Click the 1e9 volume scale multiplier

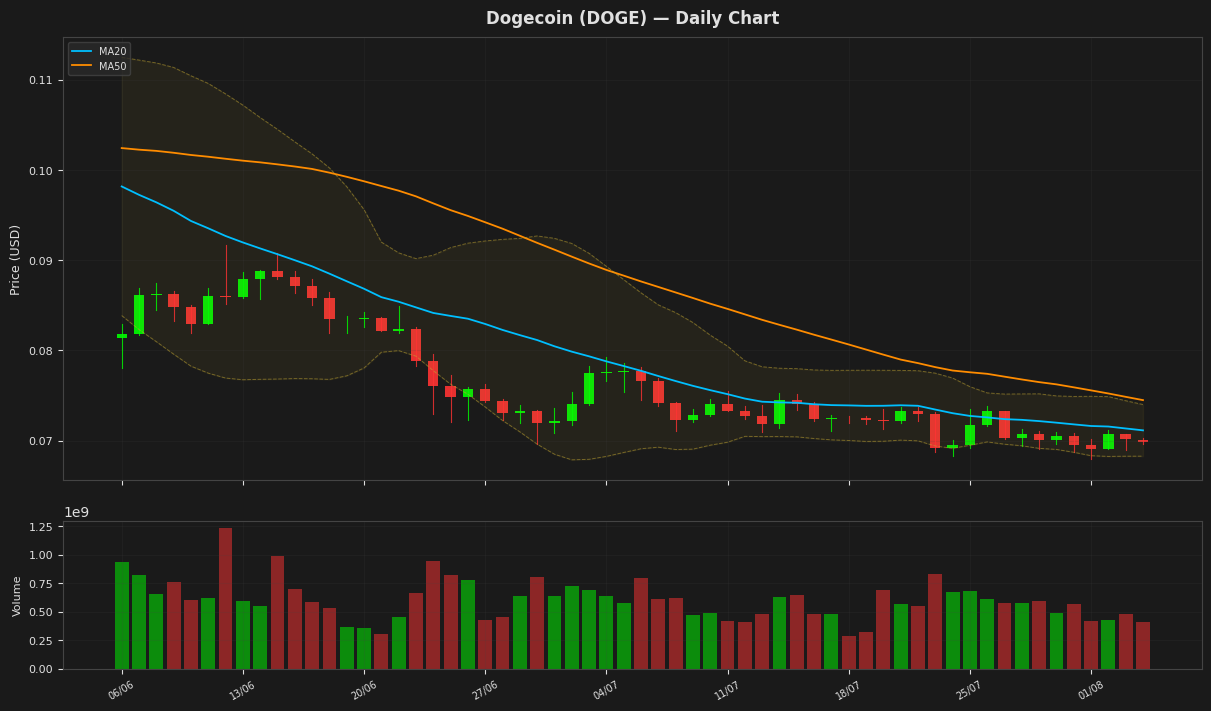tap(77, 512)
